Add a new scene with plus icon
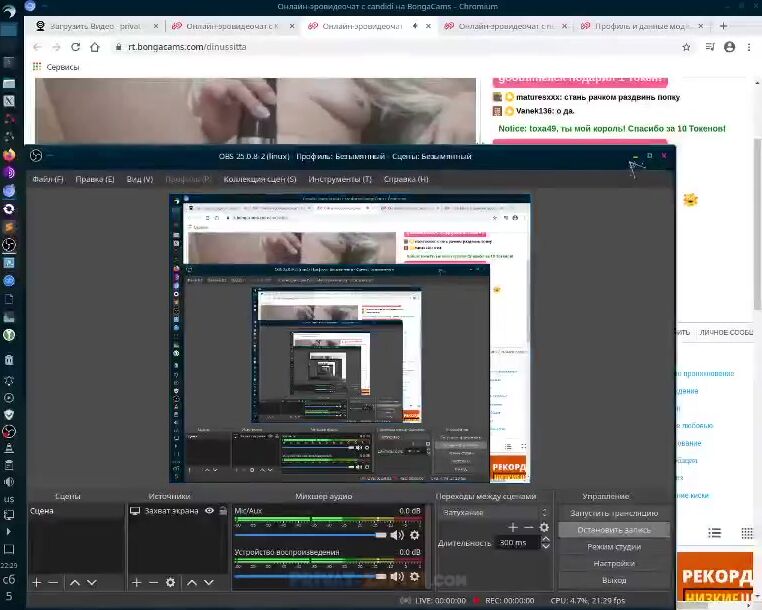762x610 pixels. 37,582
